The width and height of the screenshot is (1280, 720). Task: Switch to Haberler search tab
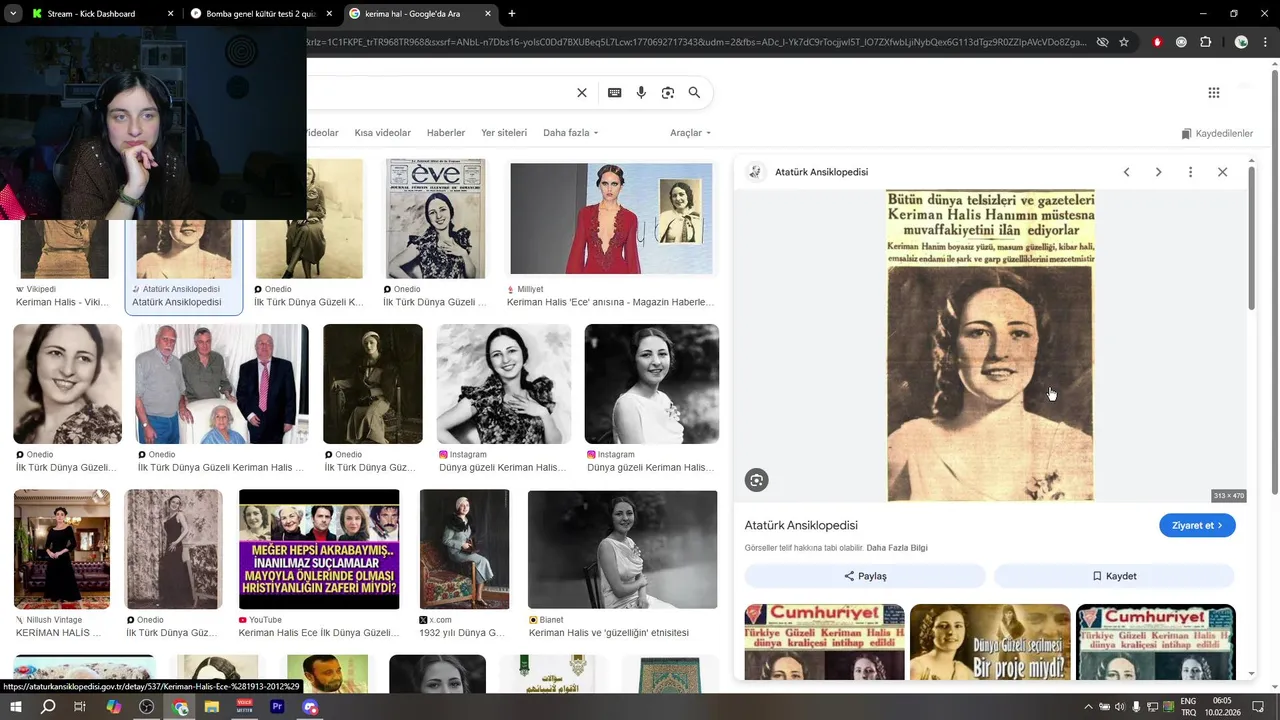coord(446,133)
